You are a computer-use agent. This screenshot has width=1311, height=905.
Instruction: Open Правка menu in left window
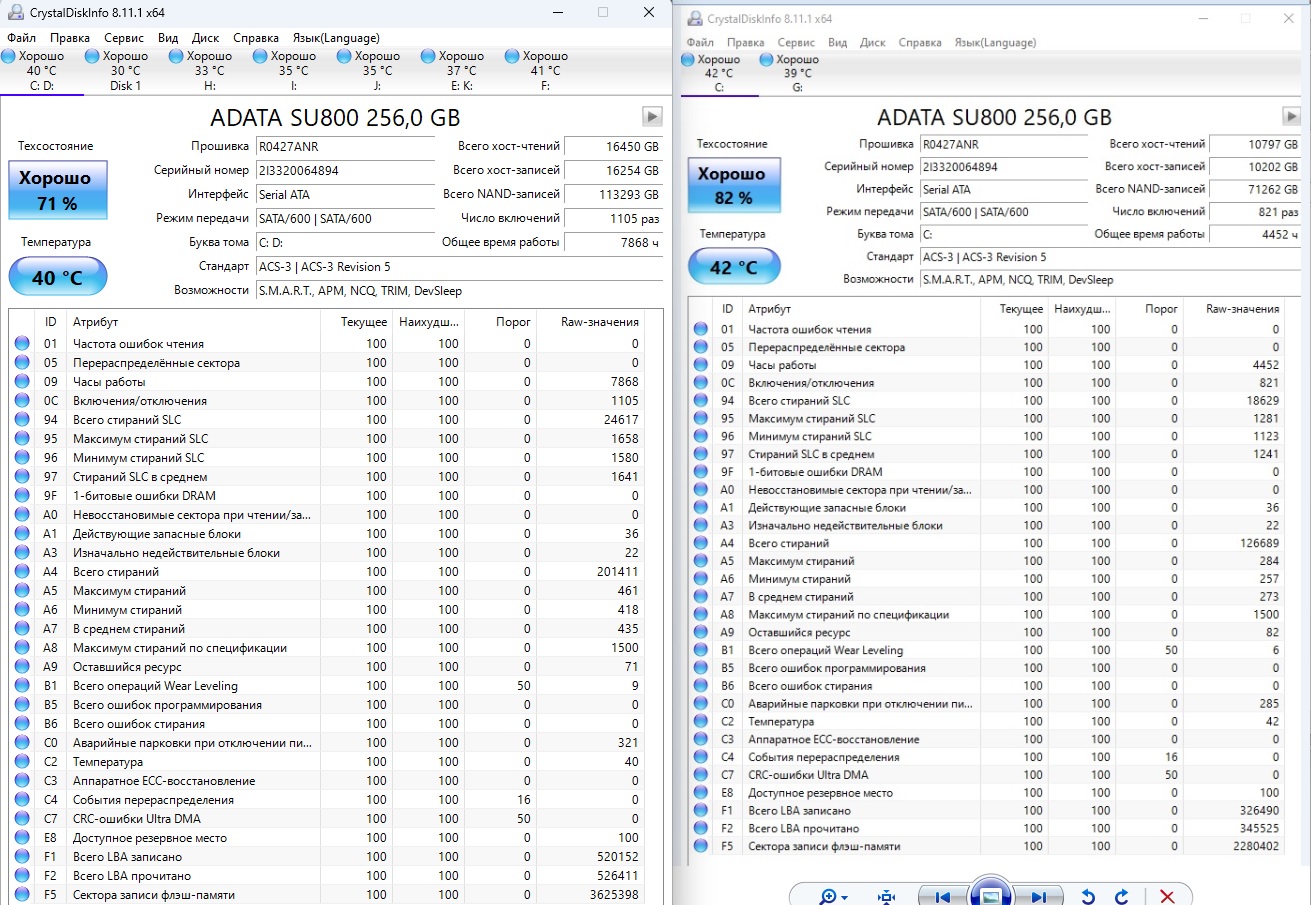[x=69, y=38]
